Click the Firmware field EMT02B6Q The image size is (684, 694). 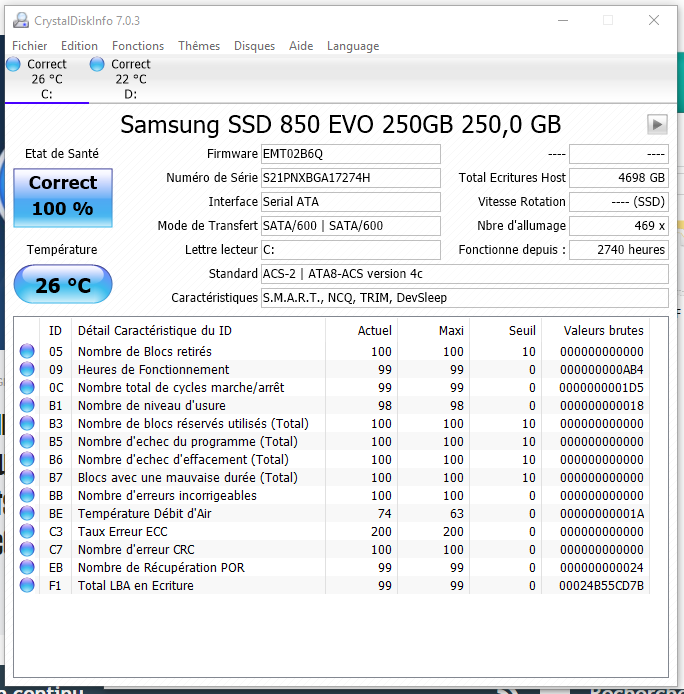351,154
